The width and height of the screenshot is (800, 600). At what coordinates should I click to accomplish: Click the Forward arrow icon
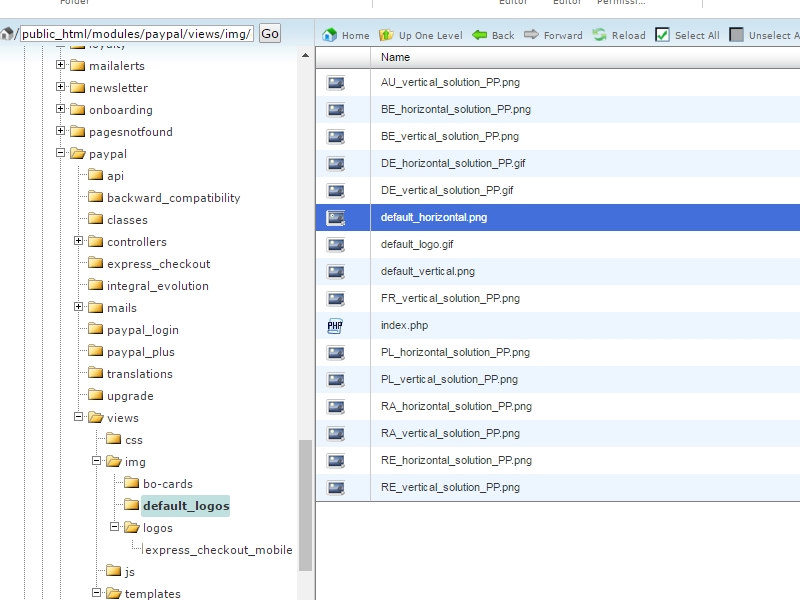[532, 35]
